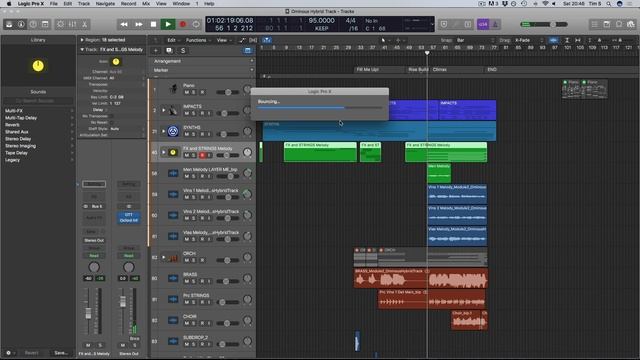Viewport: 640px width, 360px height.
Task: Click the Save button in Library
Action: click(x=61, y=353)
